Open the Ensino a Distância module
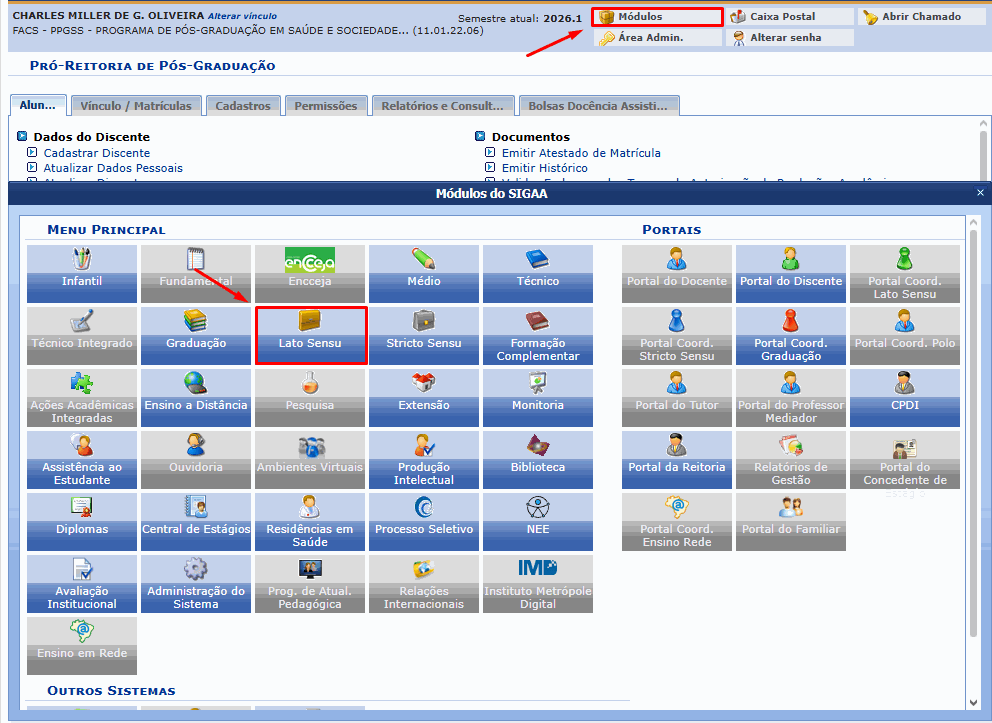Image resolution: width=992 pixels, height=723 pixels. (x=195, y=398)
